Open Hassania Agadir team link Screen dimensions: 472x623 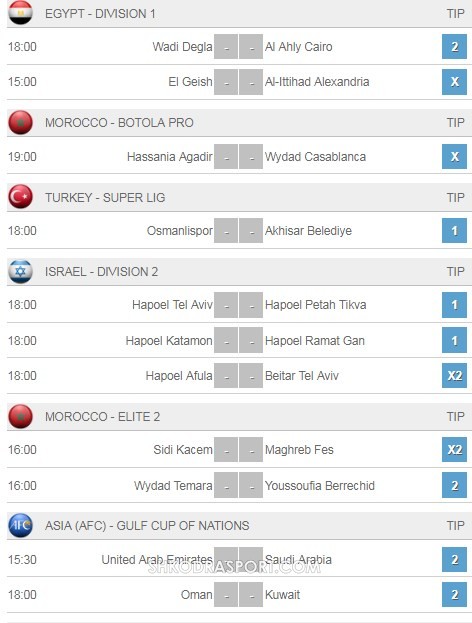[170, 157]
